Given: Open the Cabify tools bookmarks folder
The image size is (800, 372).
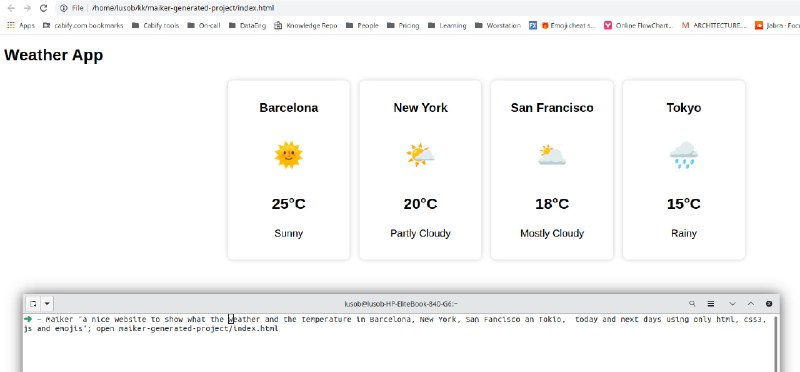Looking at the screenshot, I should pyautogui.click(x=156, y=25).
